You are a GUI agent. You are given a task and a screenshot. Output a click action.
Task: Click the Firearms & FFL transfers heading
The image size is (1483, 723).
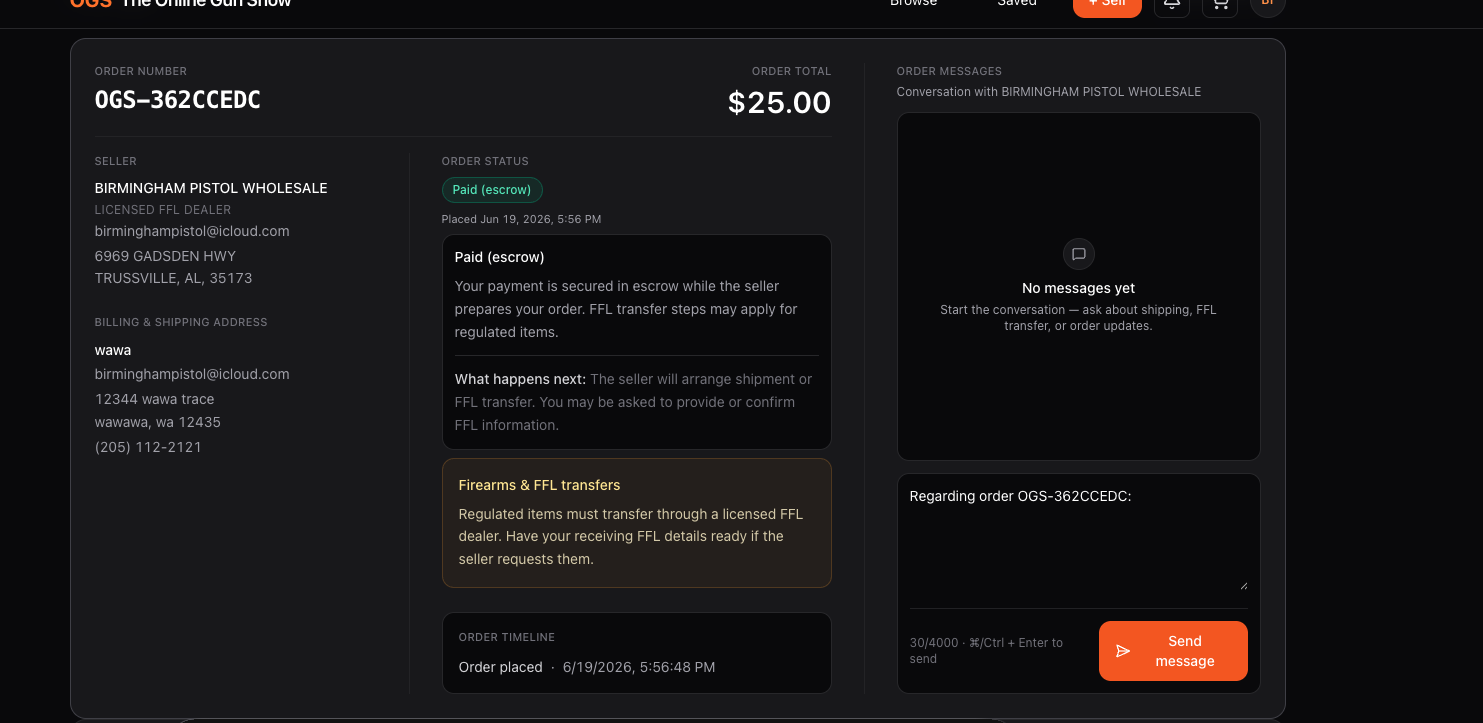click(x=539, y=485)
